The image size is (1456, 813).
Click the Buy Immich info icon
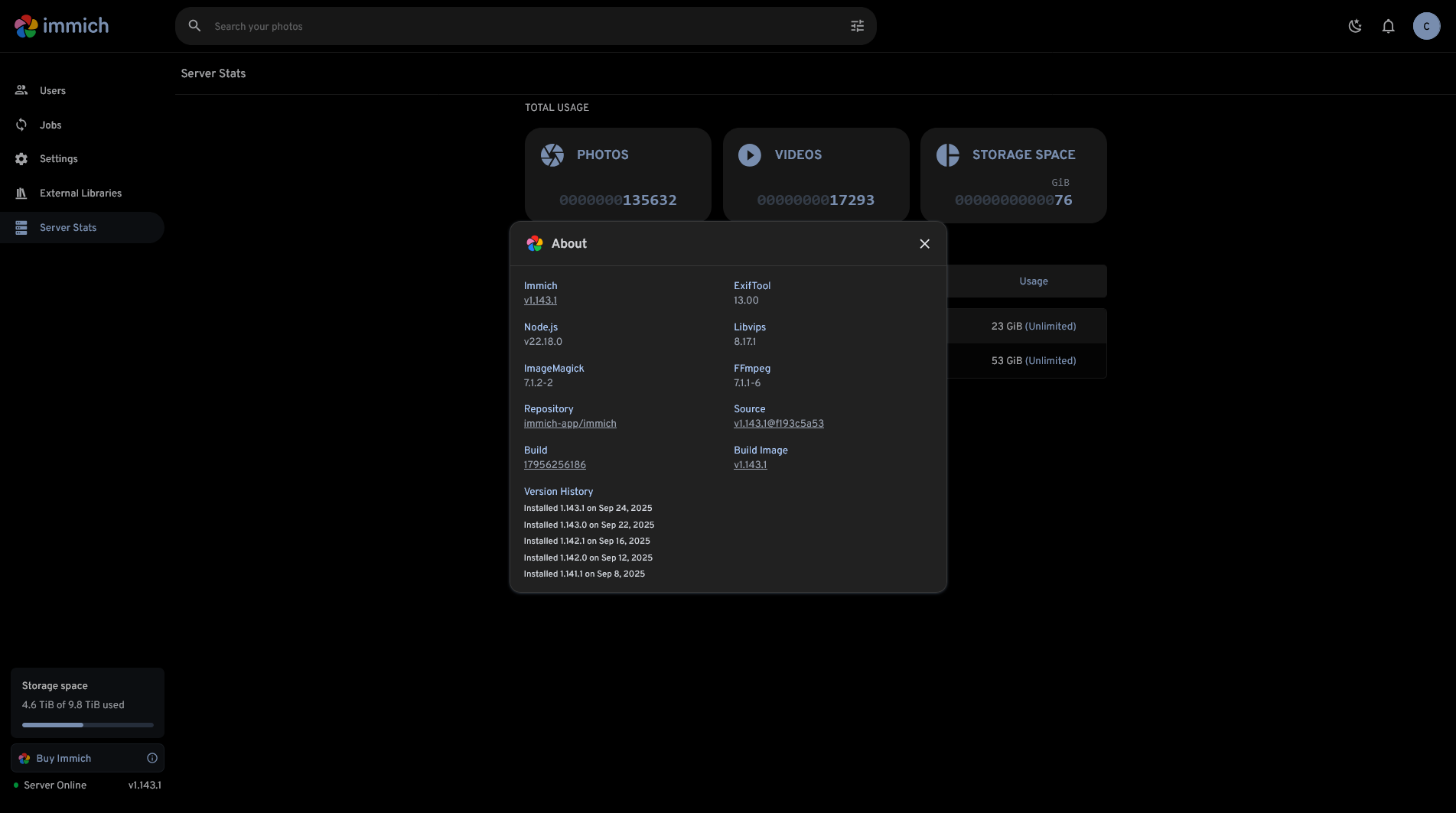pos(152,759)
